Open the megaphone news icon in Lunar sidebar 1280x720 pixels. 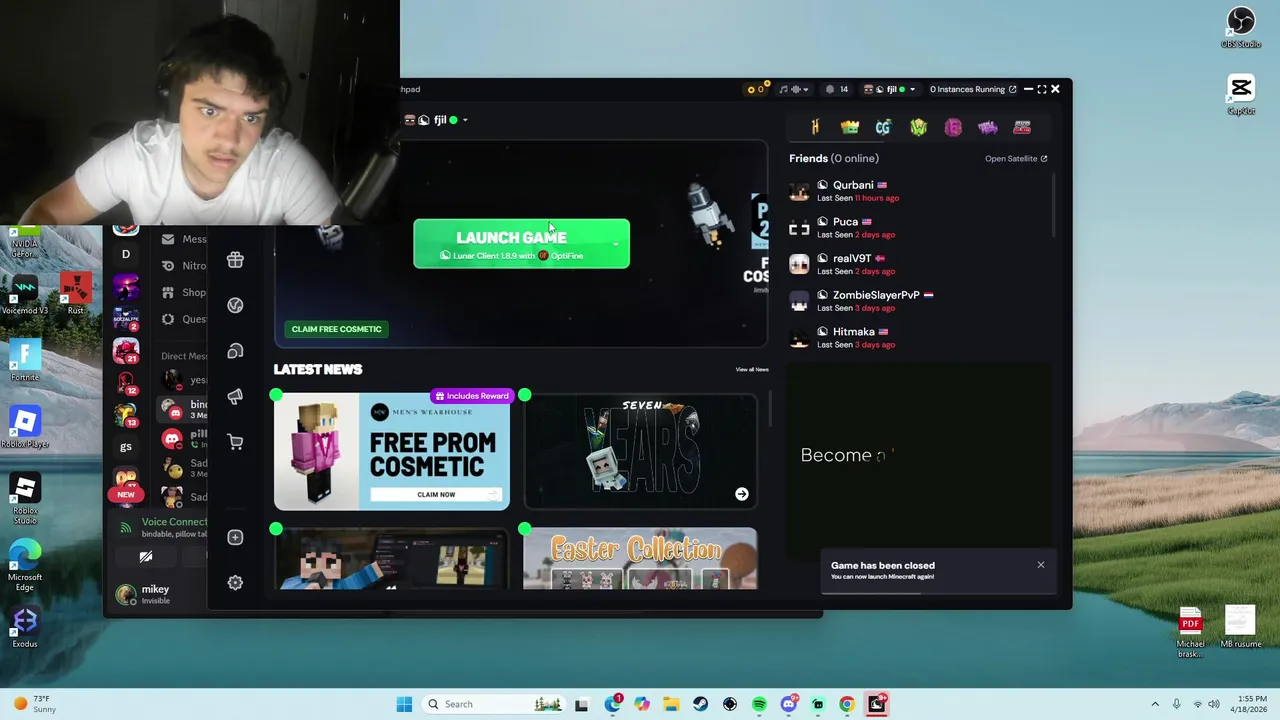[x=235, y=397]
